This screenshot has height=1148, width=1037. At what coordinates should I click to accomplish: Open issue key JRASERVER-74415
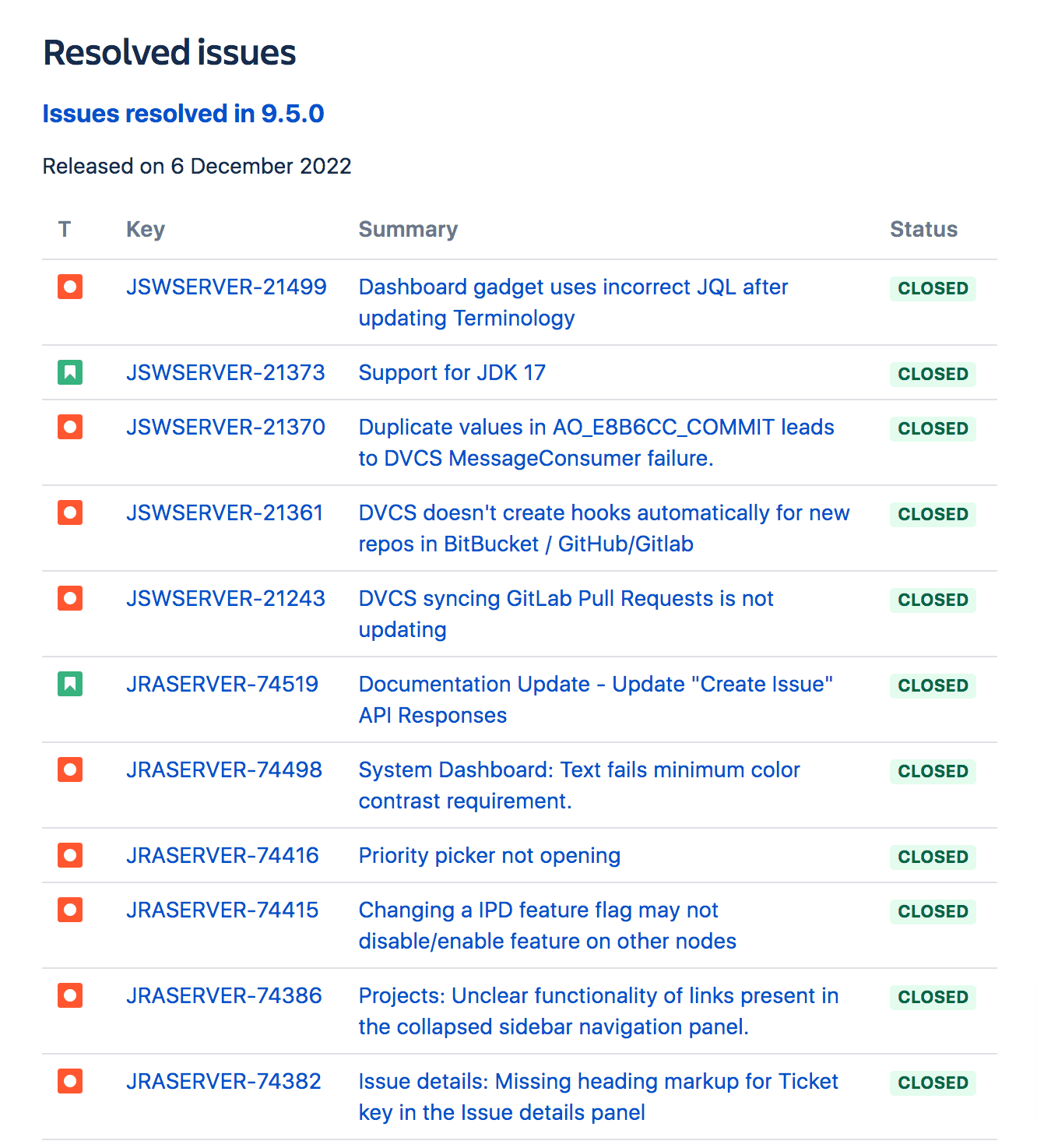point(223,910)
